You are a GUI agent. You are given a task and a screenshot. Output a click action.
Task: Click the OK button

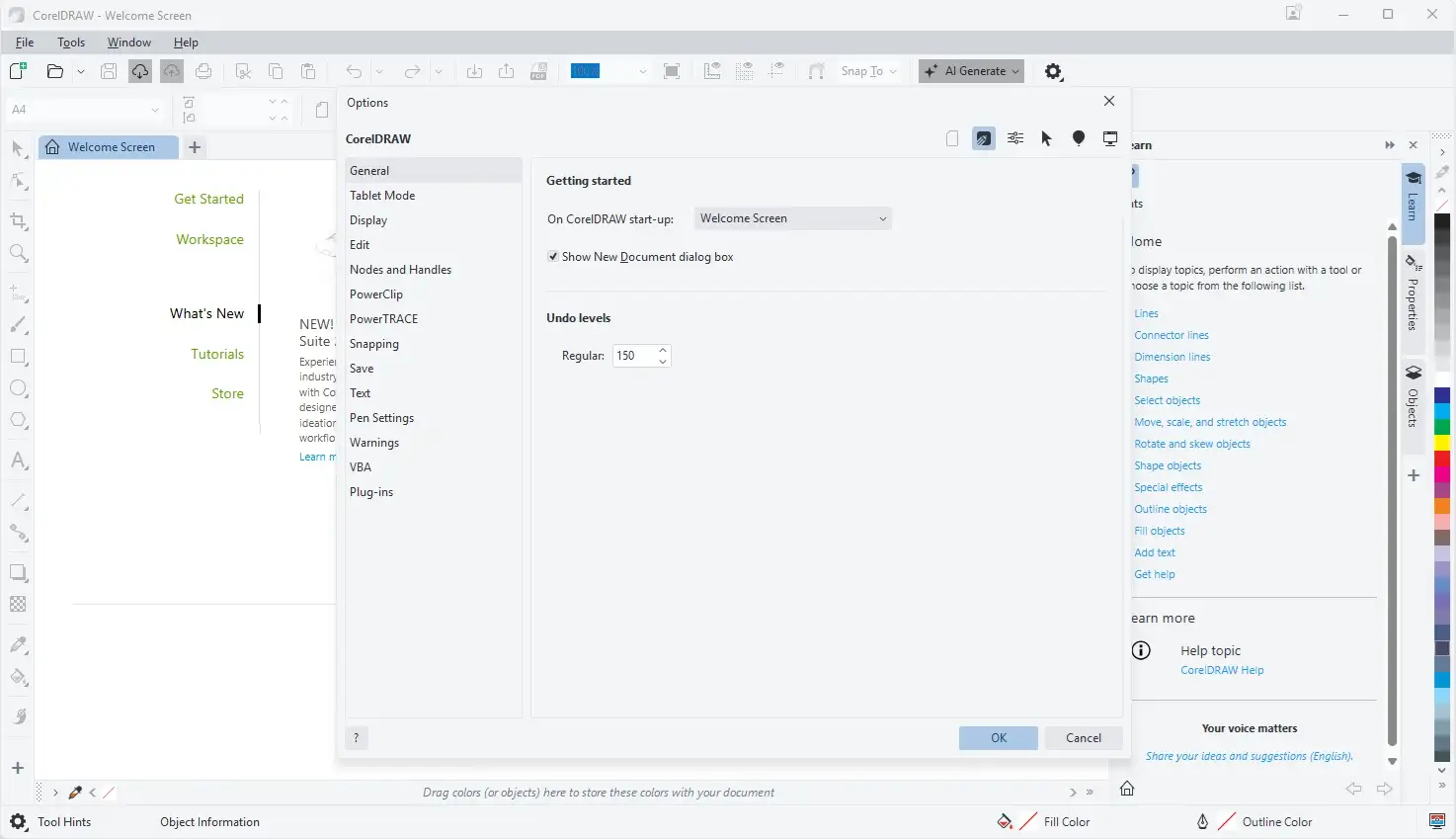click(x=999, y=738)
